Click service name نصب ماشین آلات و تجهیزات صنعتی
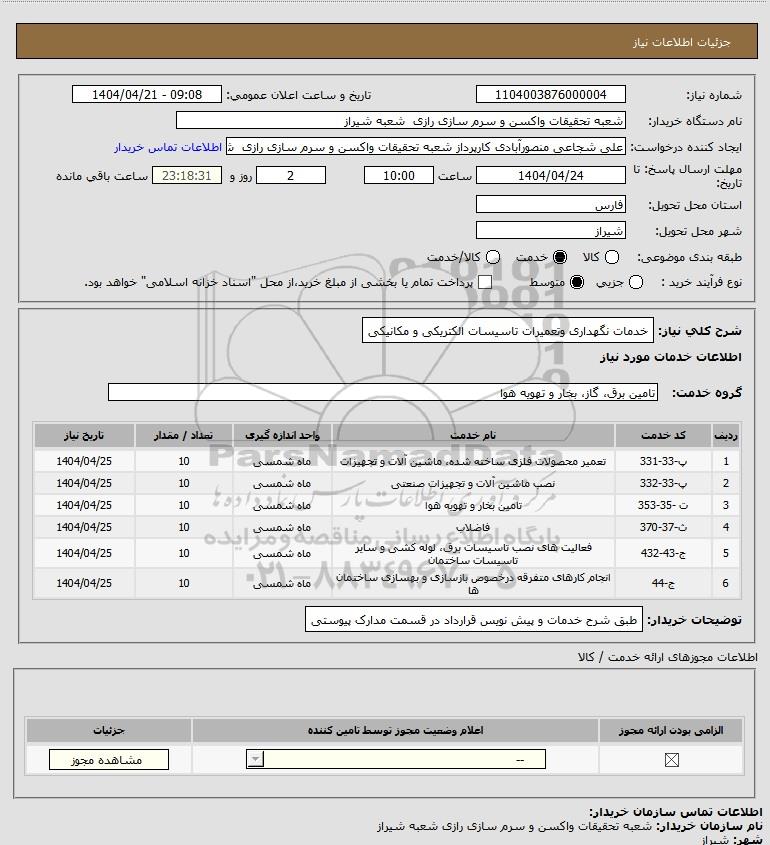Viewport: 770px width, 845px height. pos(473,484)
